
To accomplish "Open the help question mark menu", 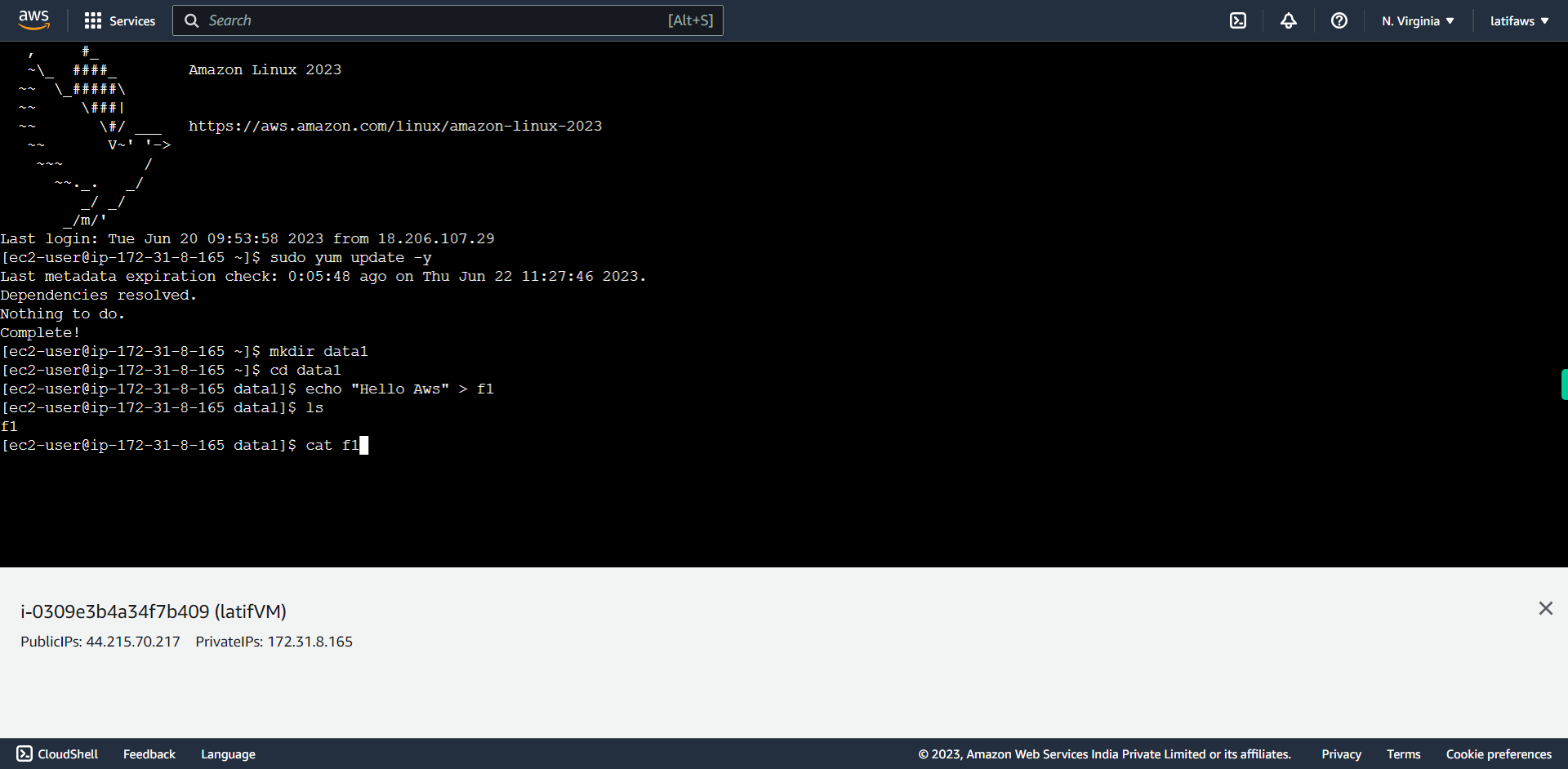I will (1339, 20).
